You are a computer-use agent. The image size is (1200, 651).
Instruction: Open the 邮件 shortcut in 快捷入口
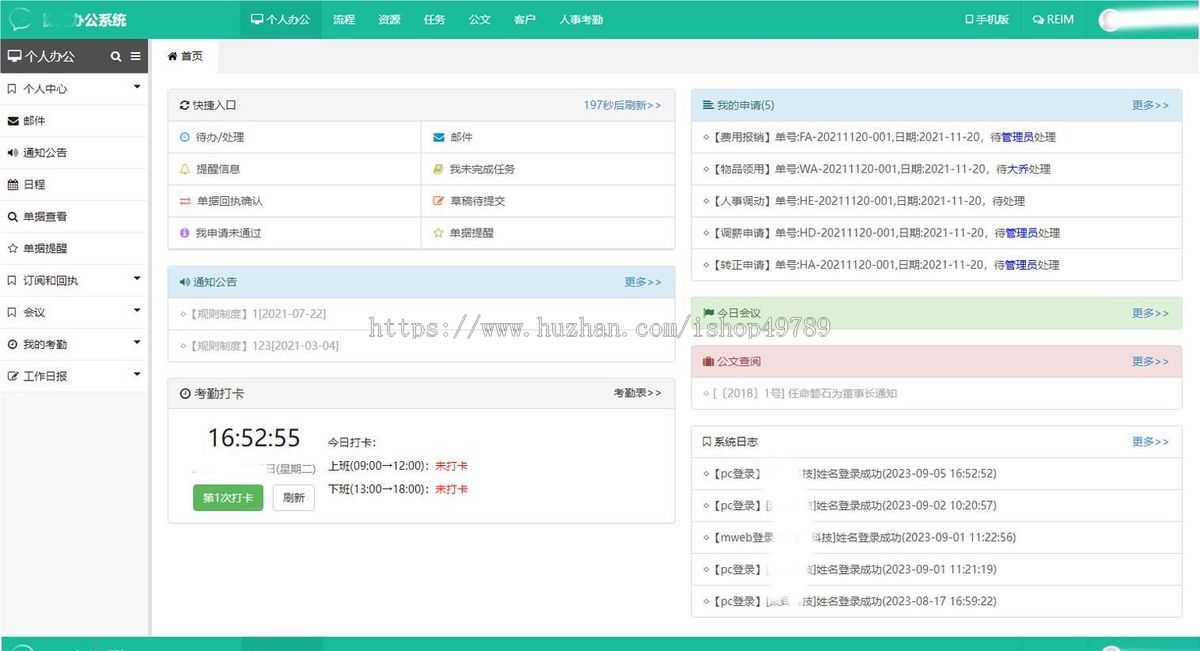pyautogui.click(x=548, y=137)
